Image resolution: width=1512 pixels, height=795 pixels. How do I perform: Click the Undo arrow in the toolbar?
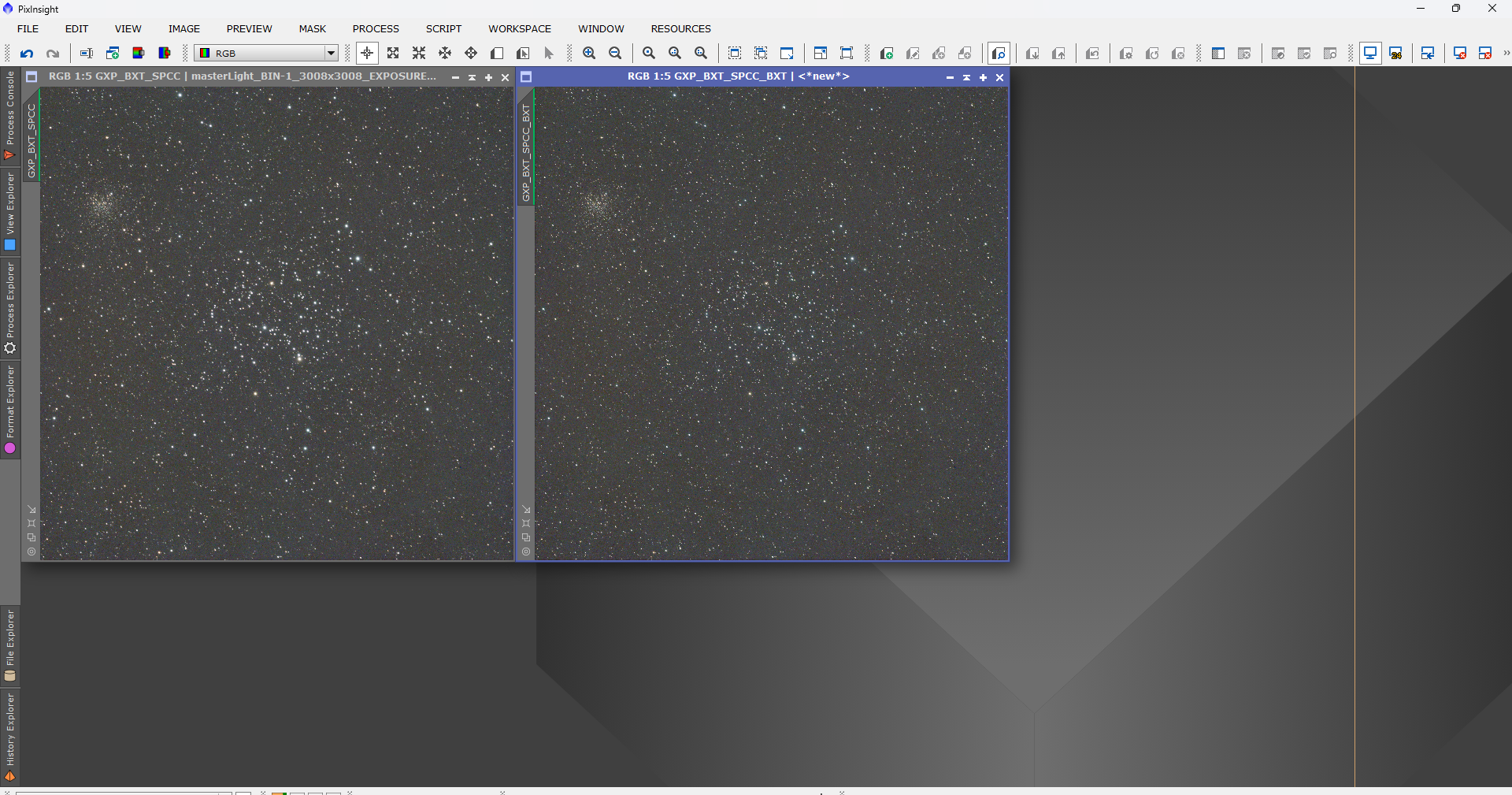pos(27,54)
